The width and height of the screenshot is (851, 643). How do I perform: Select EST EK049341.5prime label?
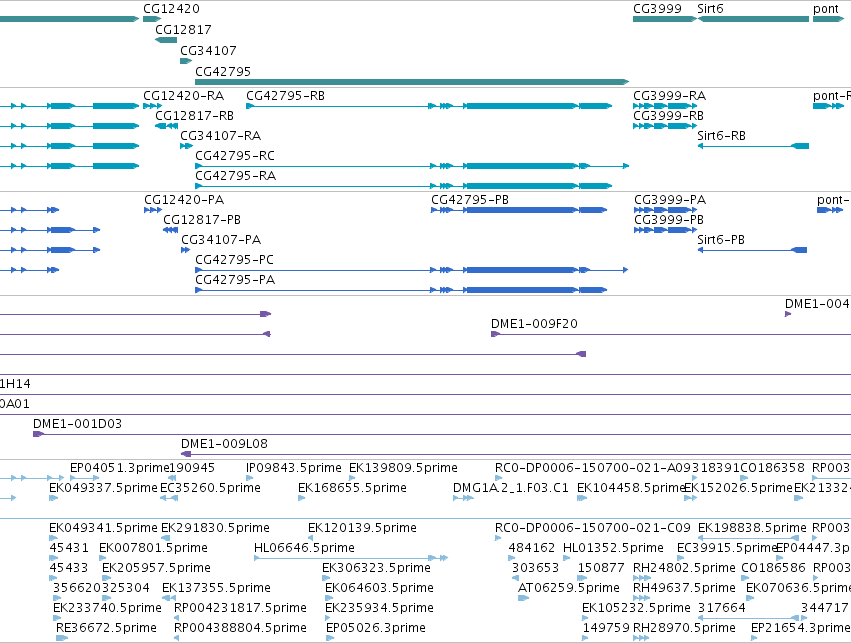tap(103, 528)
